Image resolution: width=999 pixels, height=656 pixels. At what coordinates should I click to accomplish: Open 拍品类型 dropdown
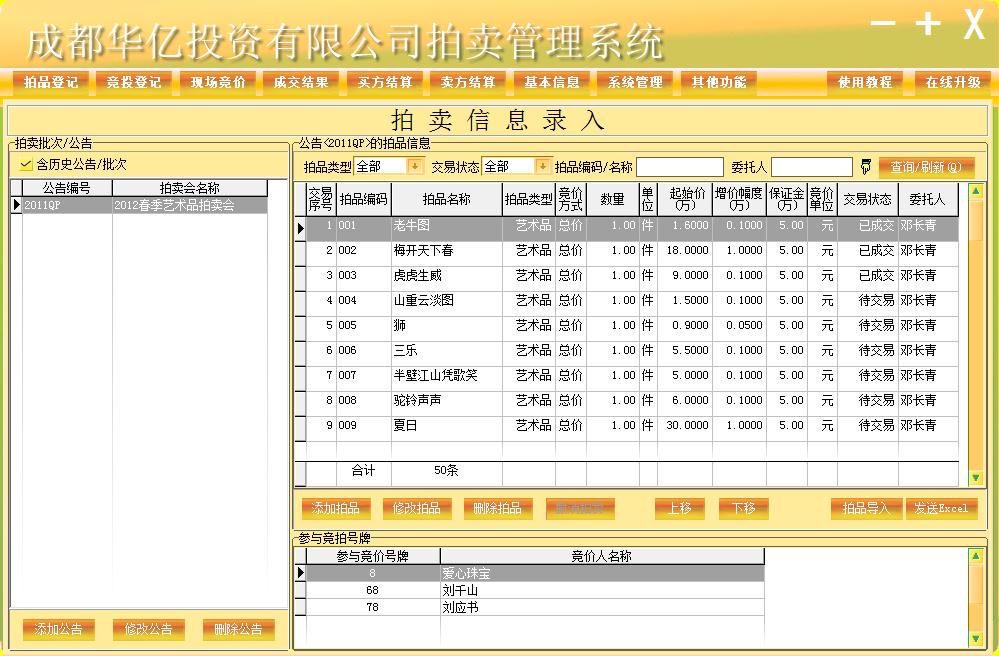click(414, 166)
